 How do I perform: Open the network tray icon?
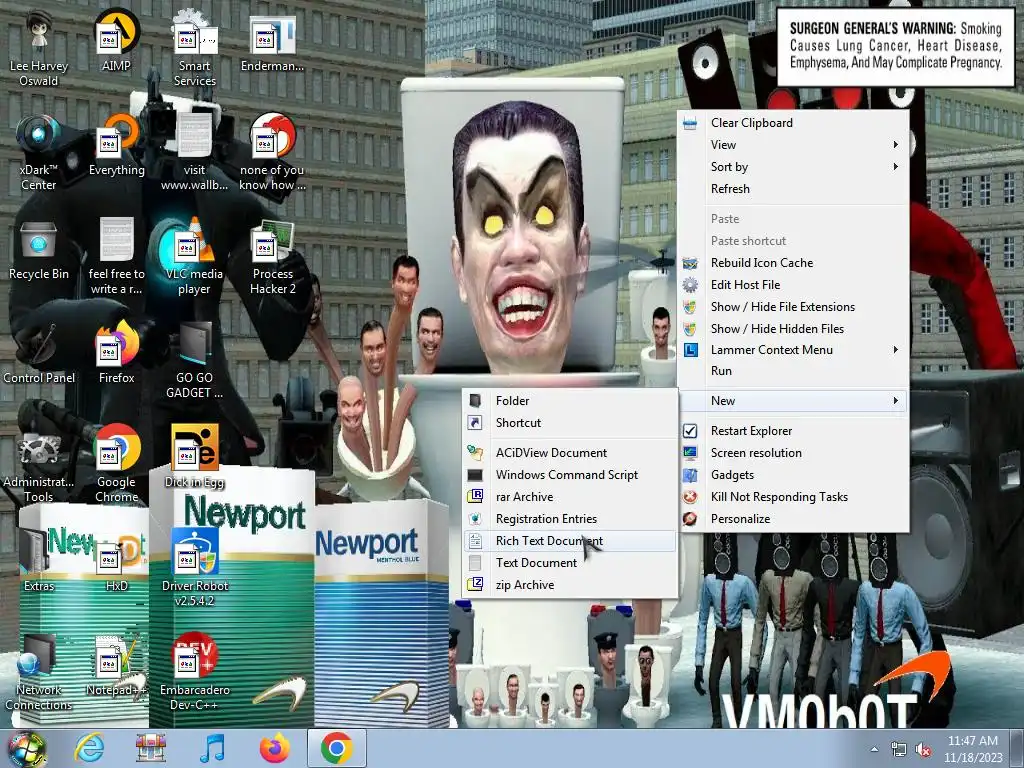[x=899, y=750]
